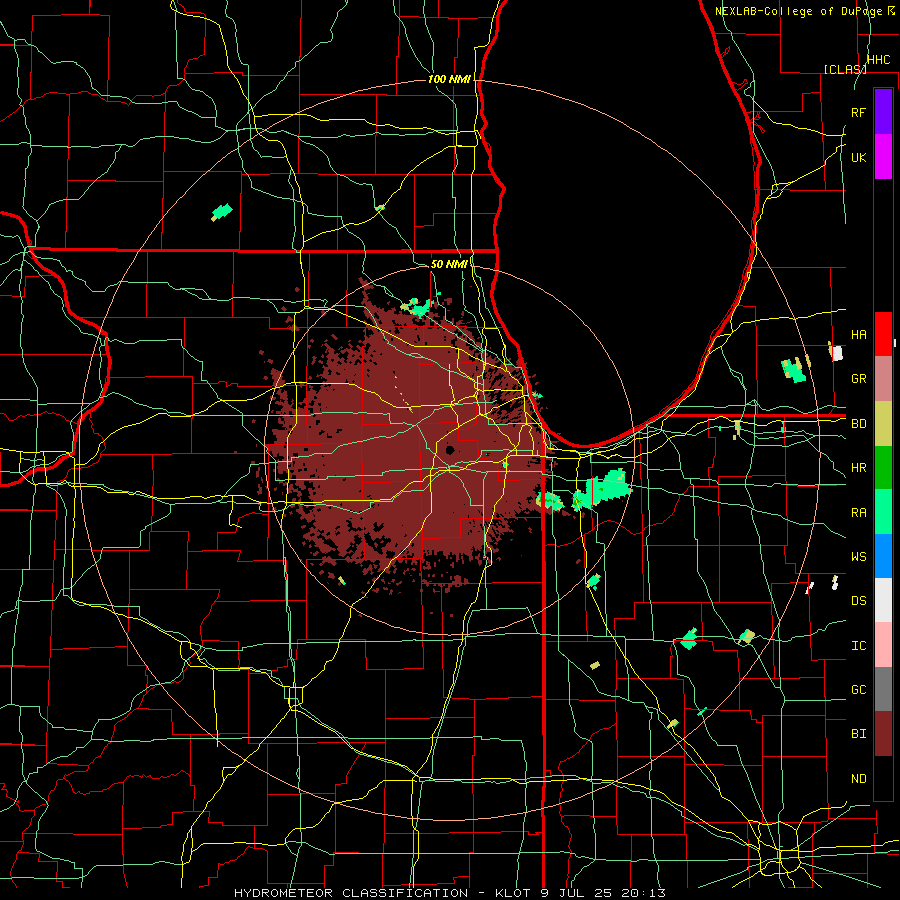Click the large green rain echo southeast of the lake

click(x=603, y=489)
